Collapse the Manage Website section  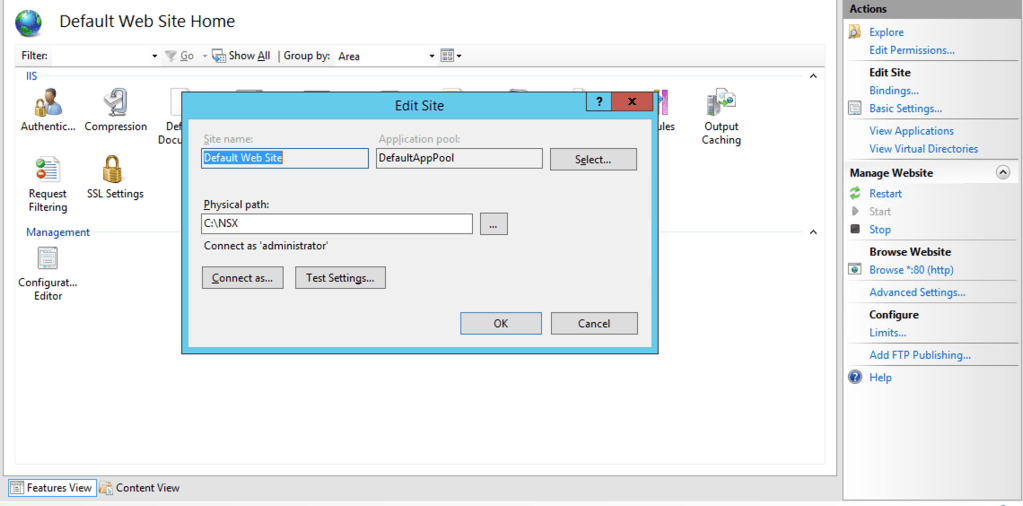click(1002, 173)
